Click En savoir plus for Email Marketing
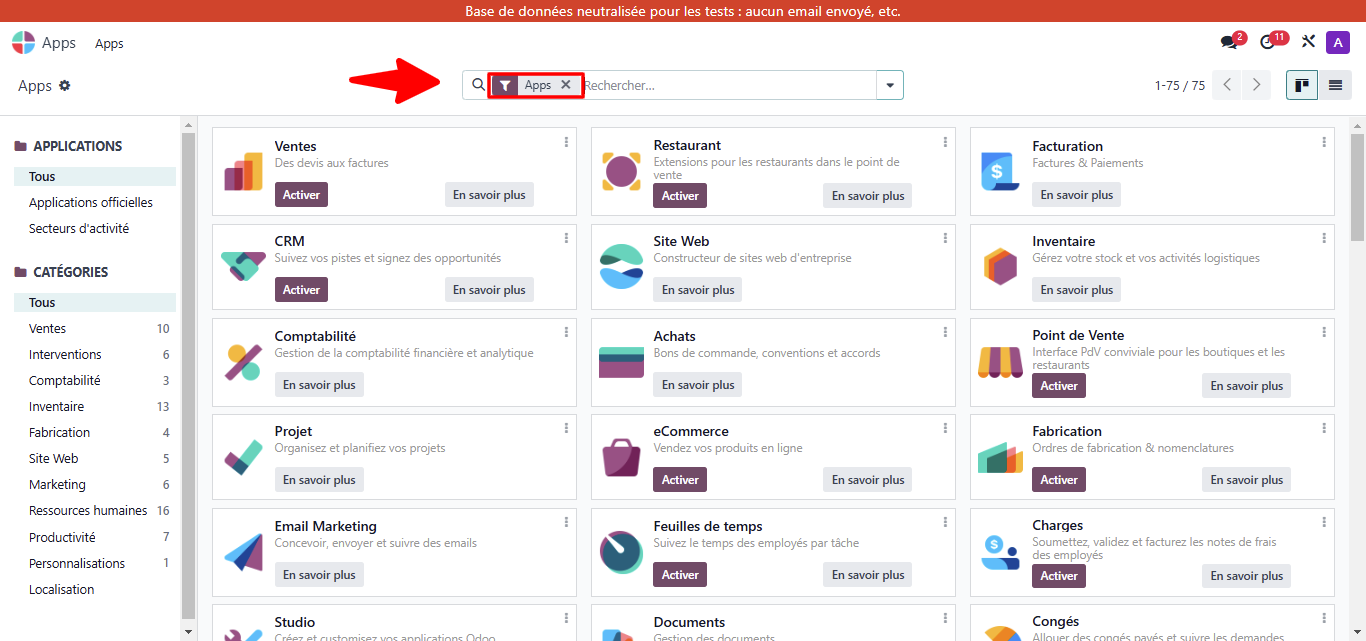Screen dimensions: 1366x641 (x=319, y=575)
